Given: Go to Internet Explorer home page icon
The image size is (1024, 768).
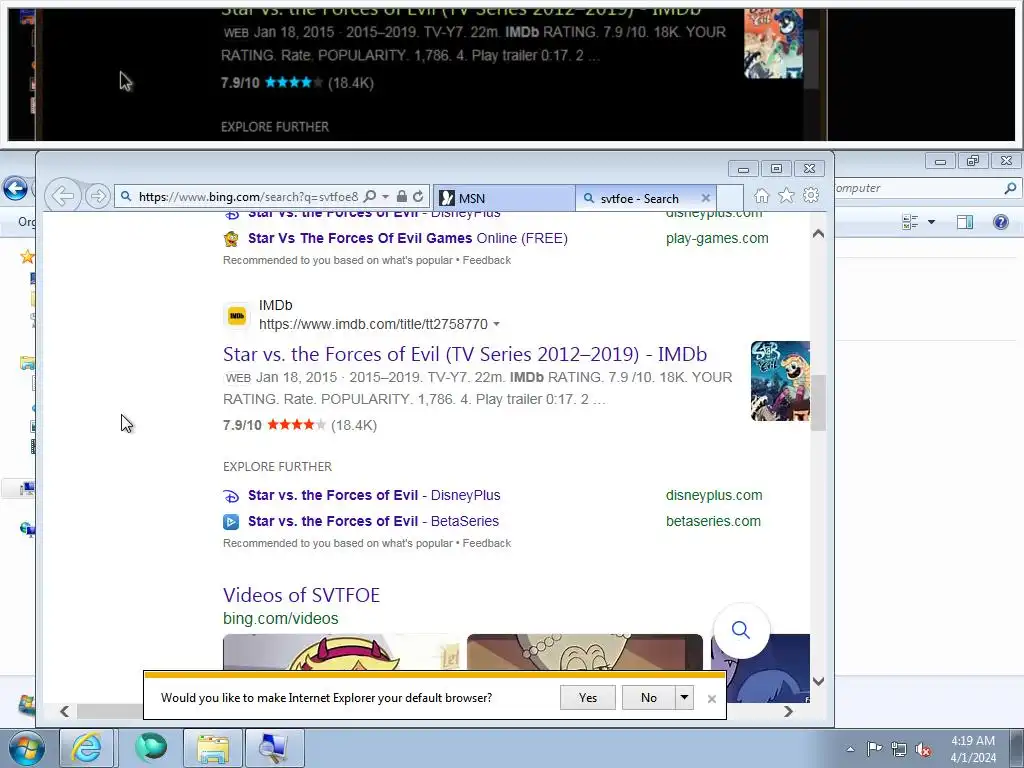Looking at the screenshot, I should click(x=761, y=196).
